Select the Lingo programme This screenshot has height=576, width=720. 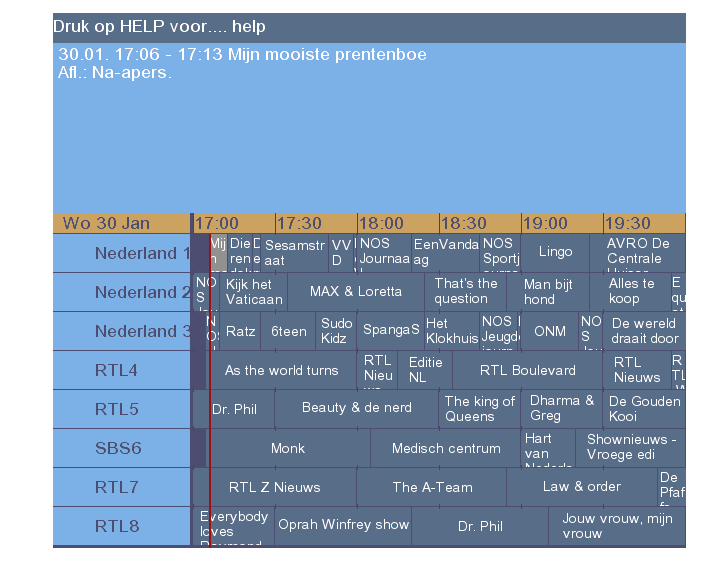555,253
